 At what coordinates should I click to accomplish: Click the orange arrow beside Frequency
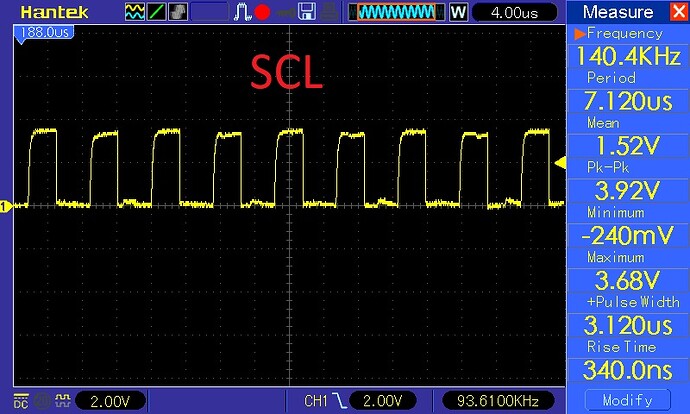click(x=580, y=34)
